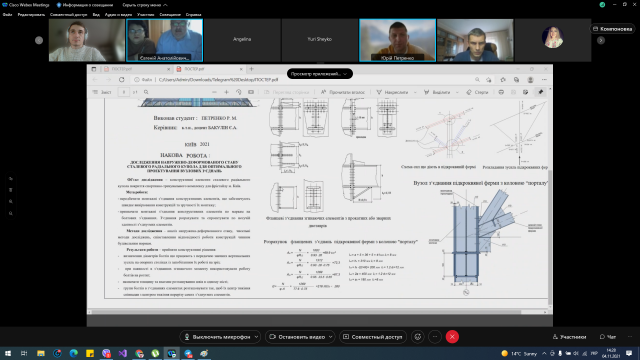Expand the video options arrow

click(x=331, y=337)
